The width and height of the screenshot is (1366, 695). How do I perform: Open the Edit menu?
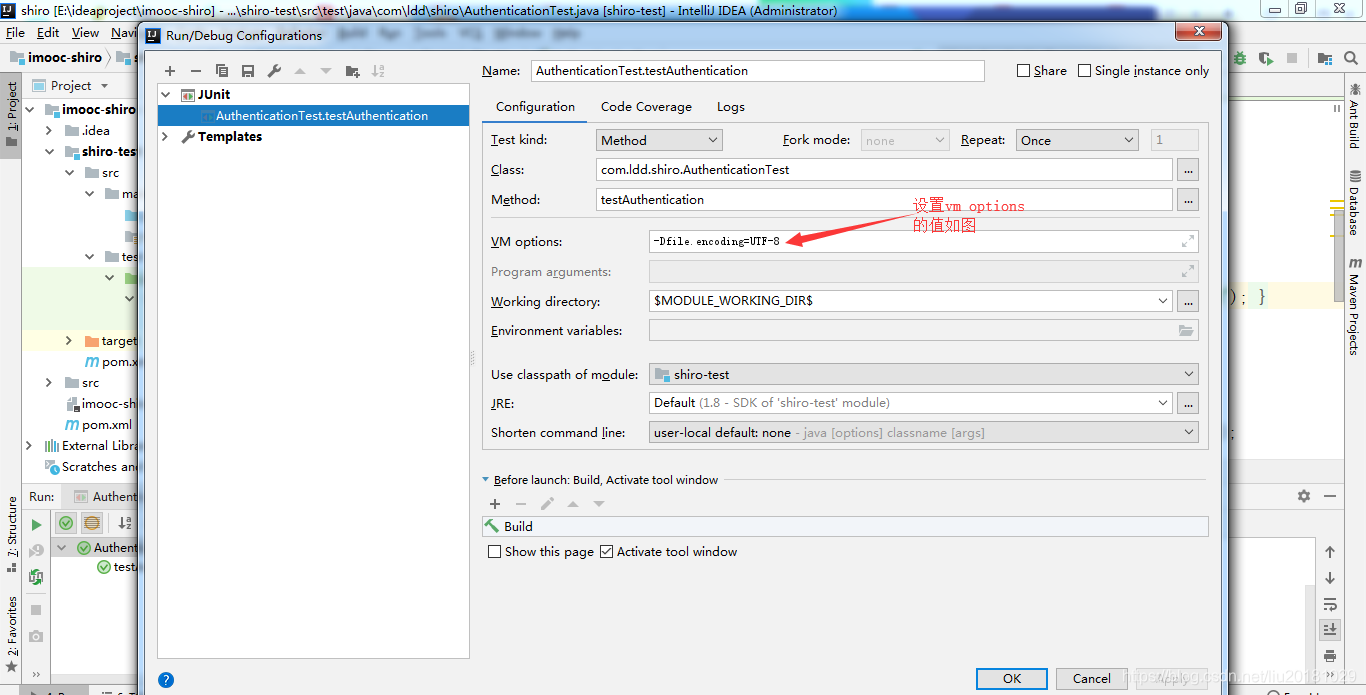pos(48,33)
